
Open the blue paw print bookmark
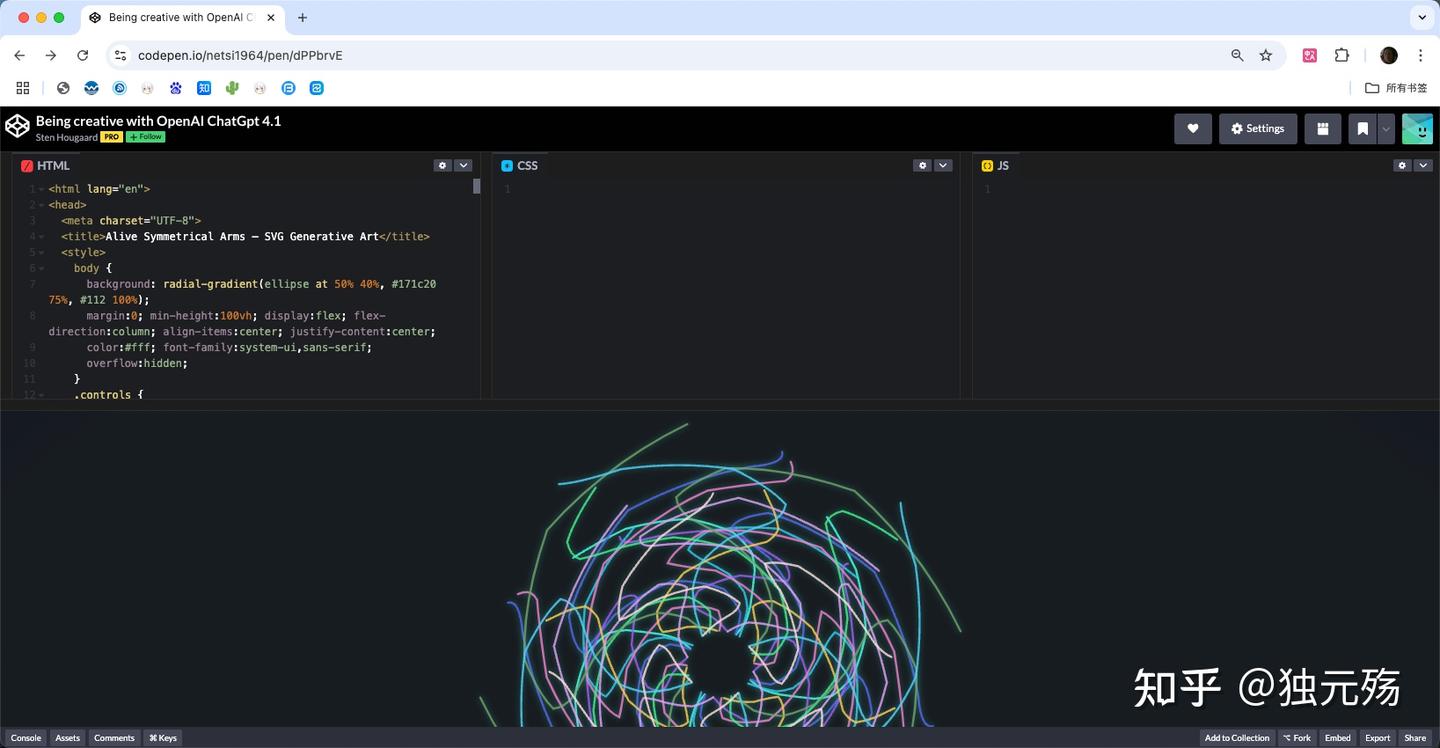click(176, 88)
